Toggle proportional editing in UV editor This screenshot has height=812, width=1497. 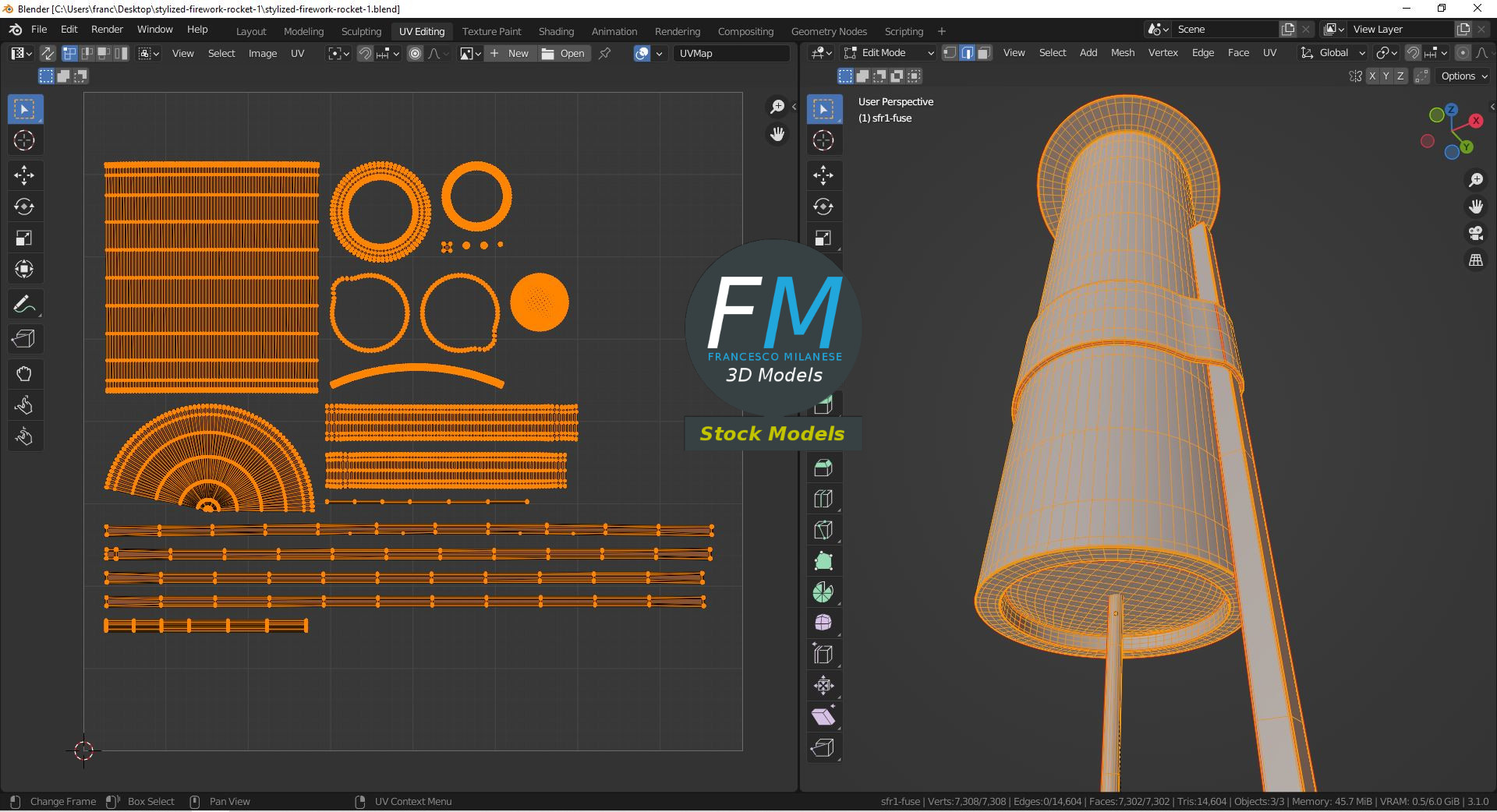pyautogui.click(x=415, y=53)
